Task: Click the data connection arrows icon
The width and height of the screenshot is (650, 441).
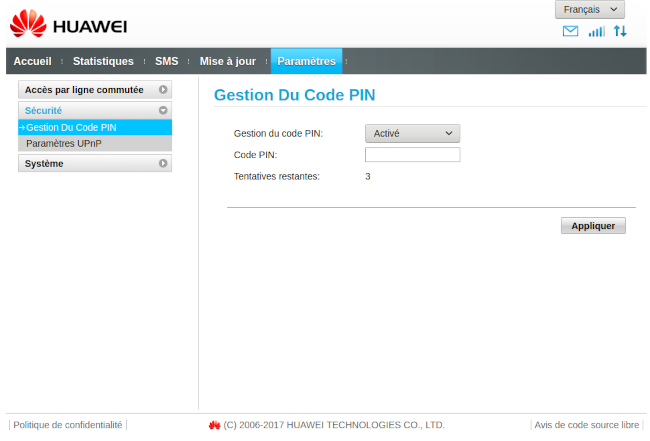Action: (x=621, y=32)
